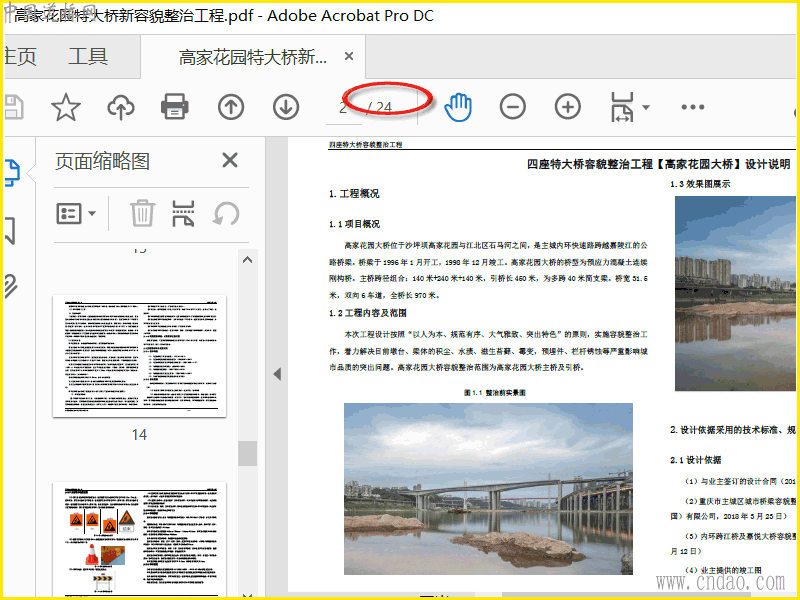The height and width of the screenshot is (600, 800).
Task: Collapse the navigation pane with left arrow
Action: [x=277, y=374]
